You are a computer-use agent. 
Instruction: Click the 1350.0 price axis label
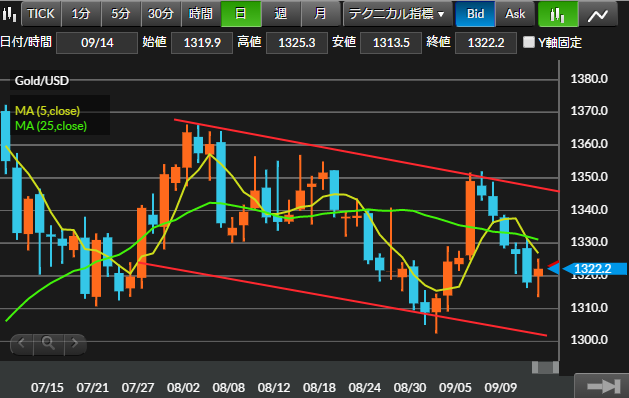coord(589,177)
